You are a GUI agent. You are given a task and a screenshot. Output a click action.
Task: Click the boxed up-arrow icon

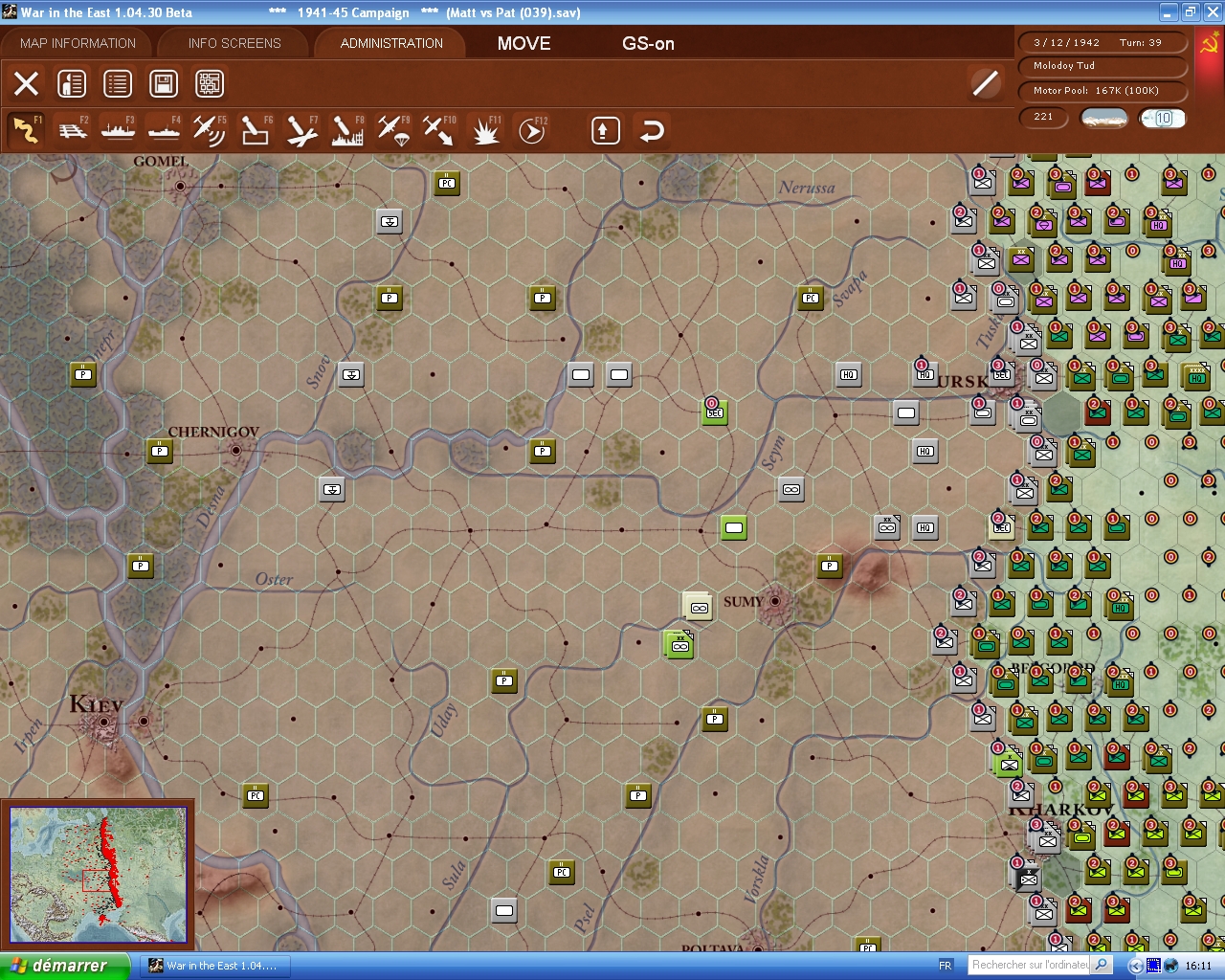coord(605,130)
